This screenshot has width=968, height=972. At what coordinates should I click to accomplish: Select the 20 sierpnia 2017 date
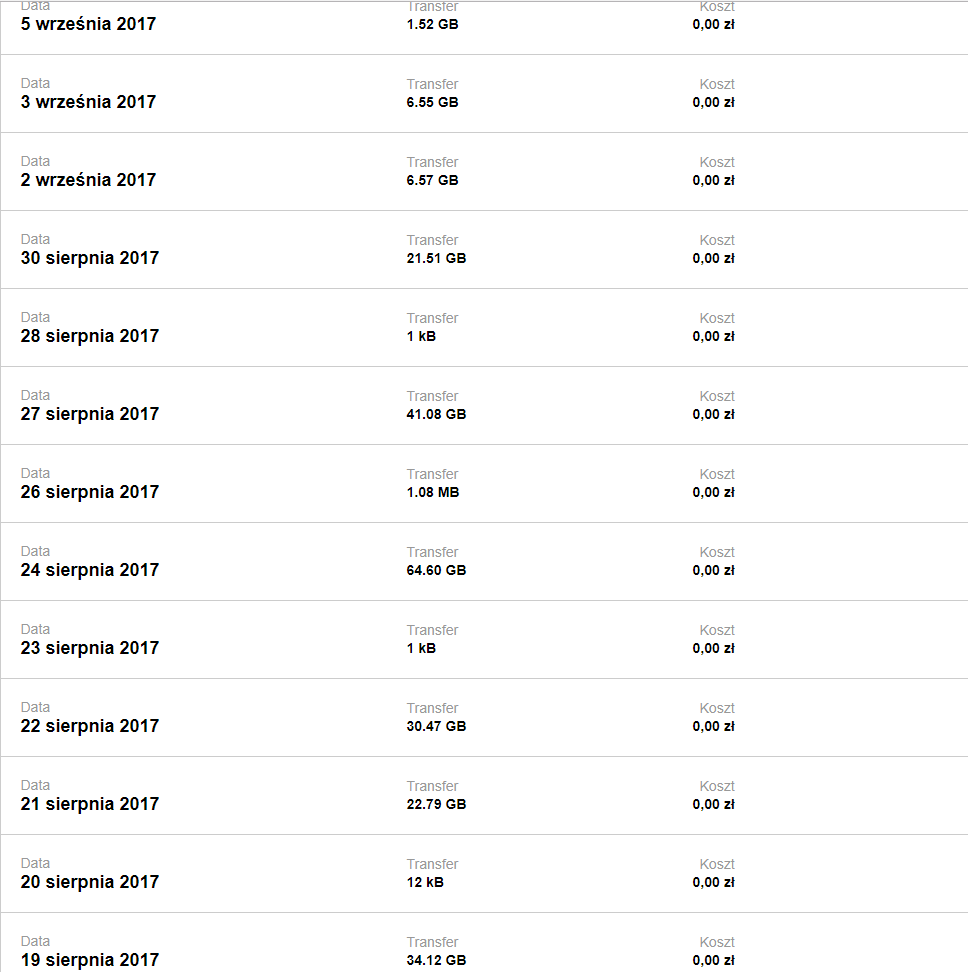[90, 882]
